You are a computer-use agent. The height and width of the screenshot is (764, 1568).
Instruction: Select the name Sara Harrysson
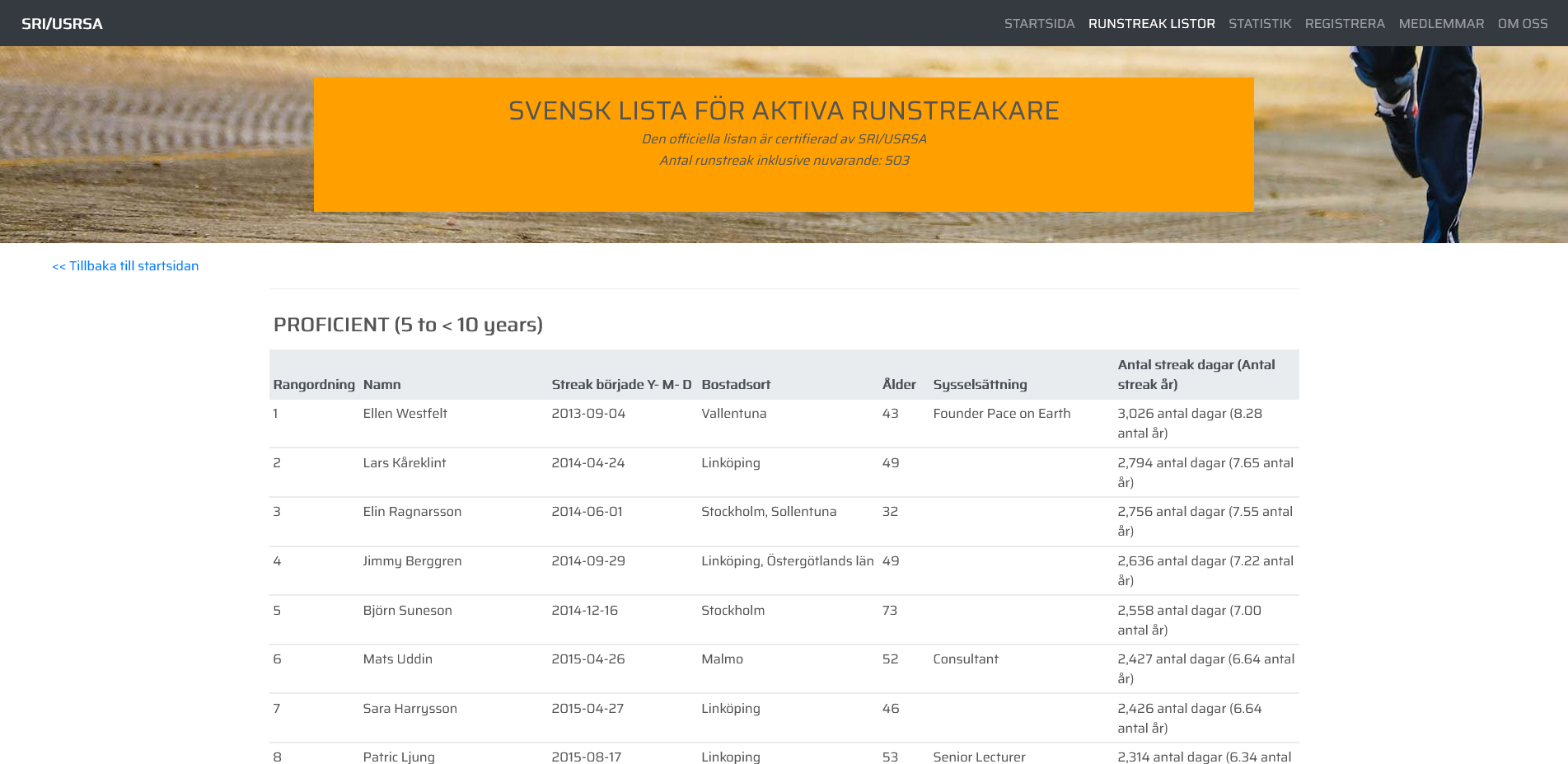tap(410, 708)
